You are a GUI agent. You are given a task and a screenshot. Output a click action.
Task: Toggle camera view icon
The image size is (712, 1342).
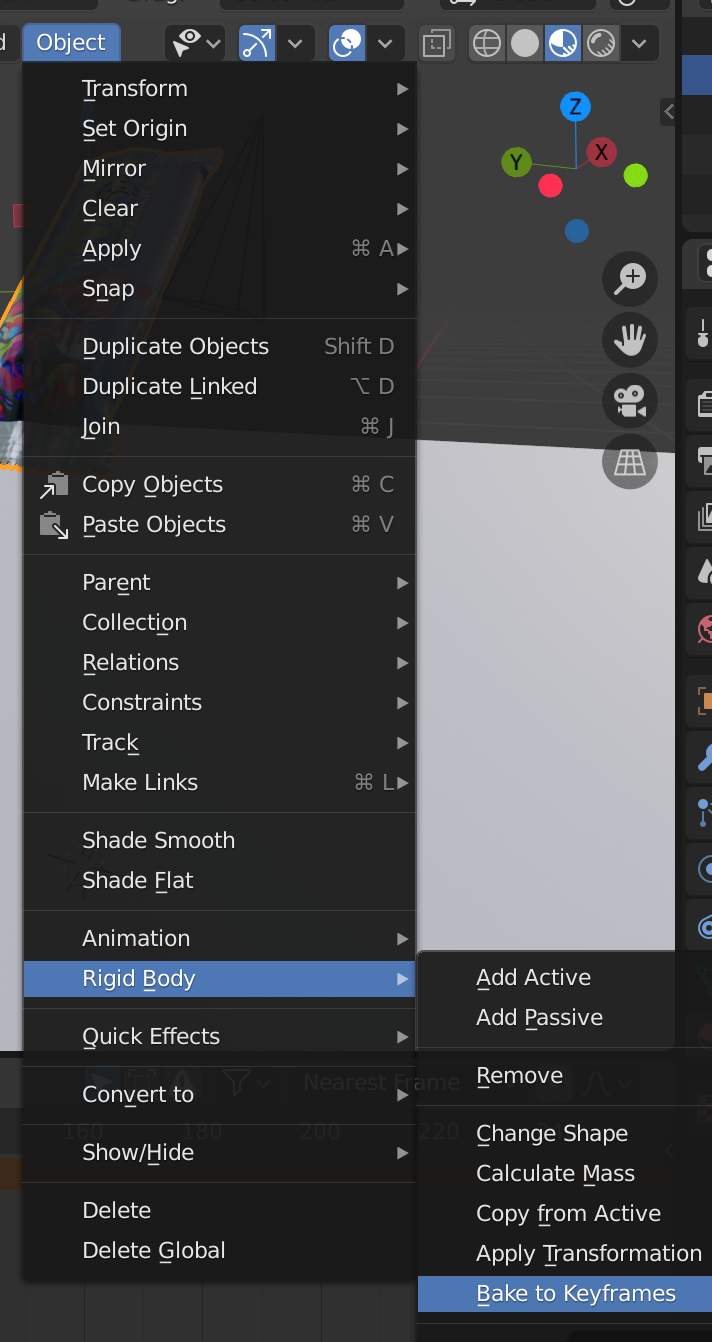(x=630, y=402)
